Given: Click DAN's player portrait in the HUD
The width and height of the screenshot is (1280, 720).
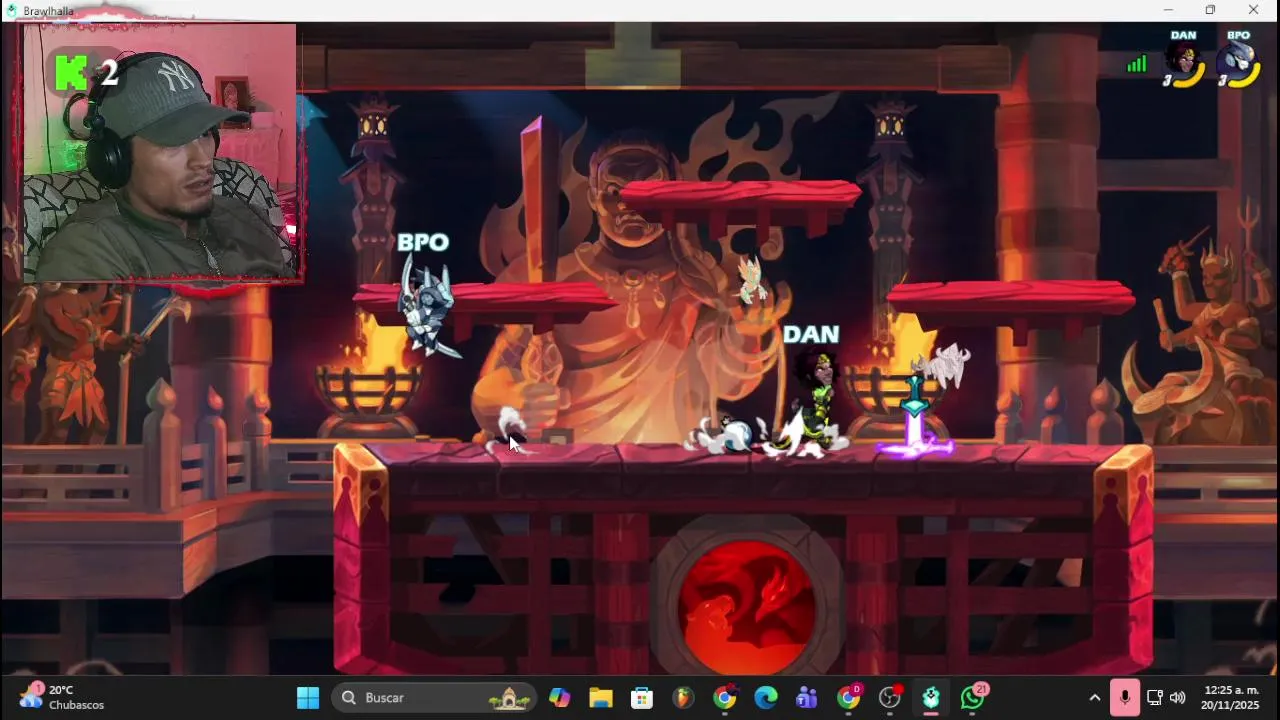Looking at the screenshot, I should tap(1184, 61).
